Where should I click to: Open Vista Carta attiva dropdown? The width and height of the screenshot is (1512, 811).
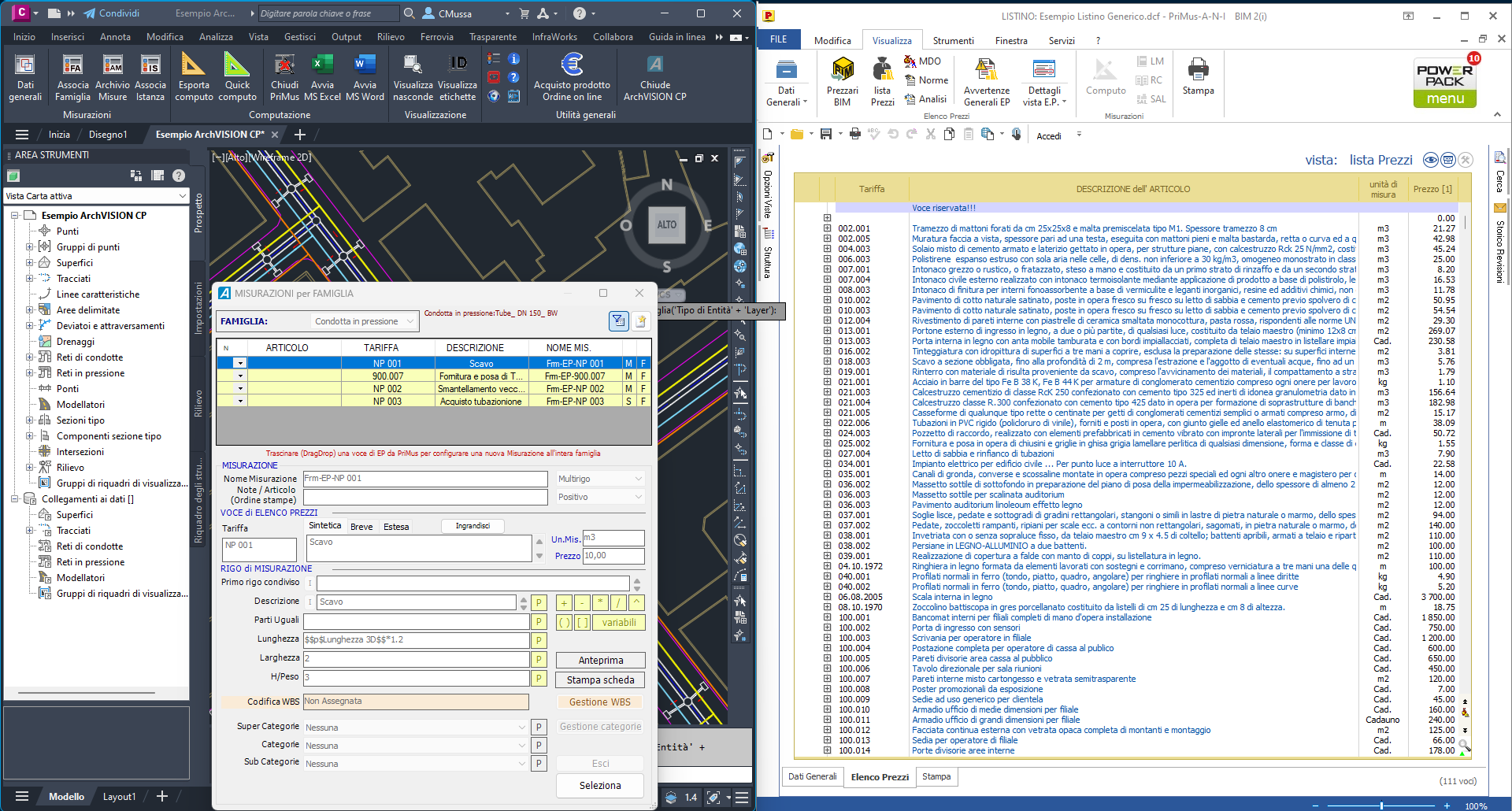click(x=96, y=196)
